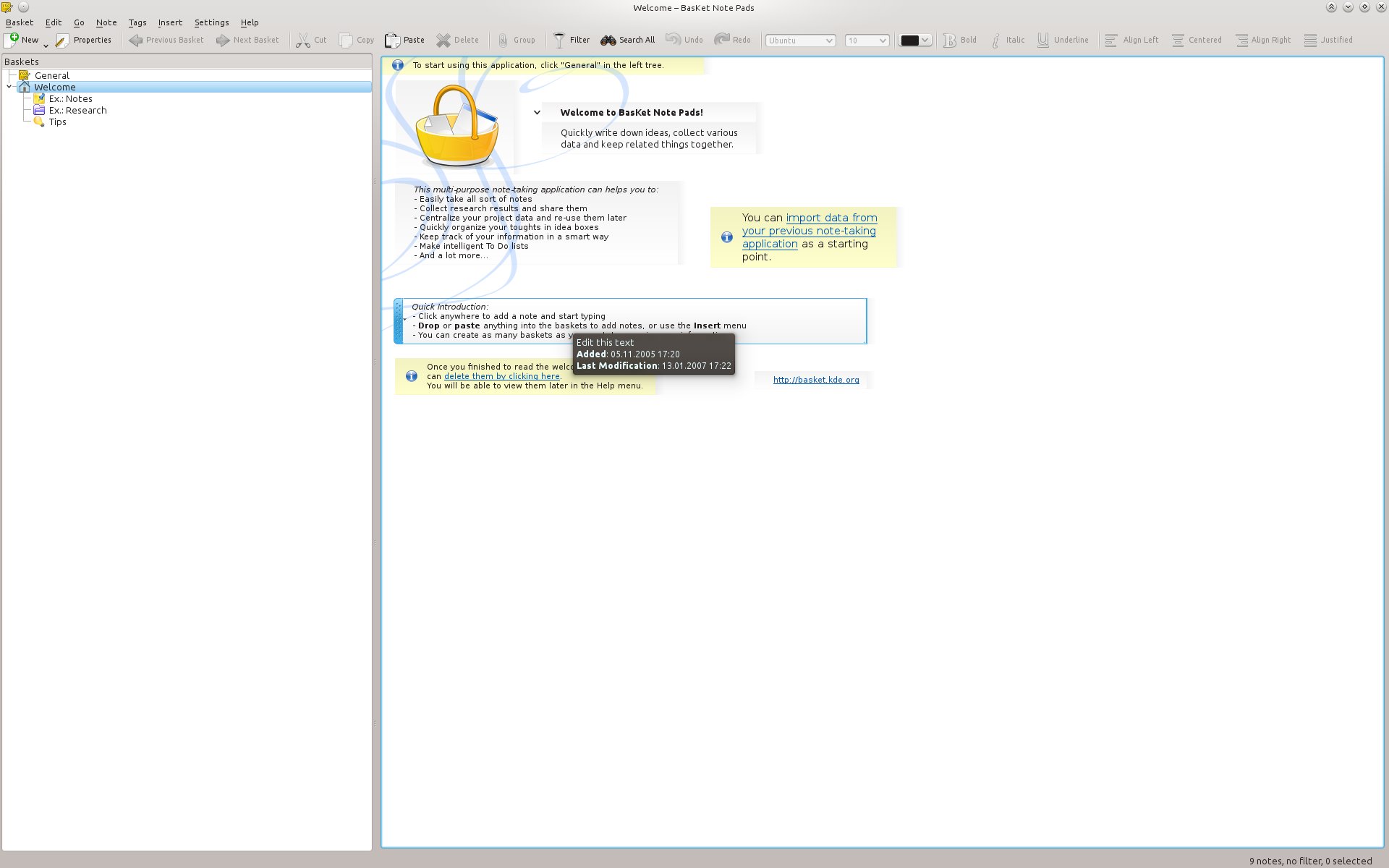Open the Insert menu
The width and height of the screenshot is (1389, 868).
tap(170, 22)
